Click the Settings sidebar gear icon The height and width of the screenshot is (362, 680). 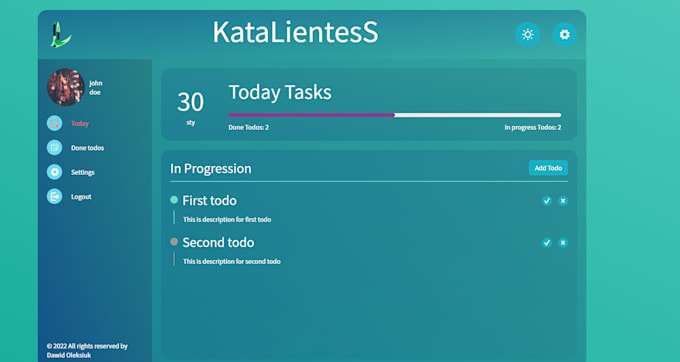click(54, 172)
